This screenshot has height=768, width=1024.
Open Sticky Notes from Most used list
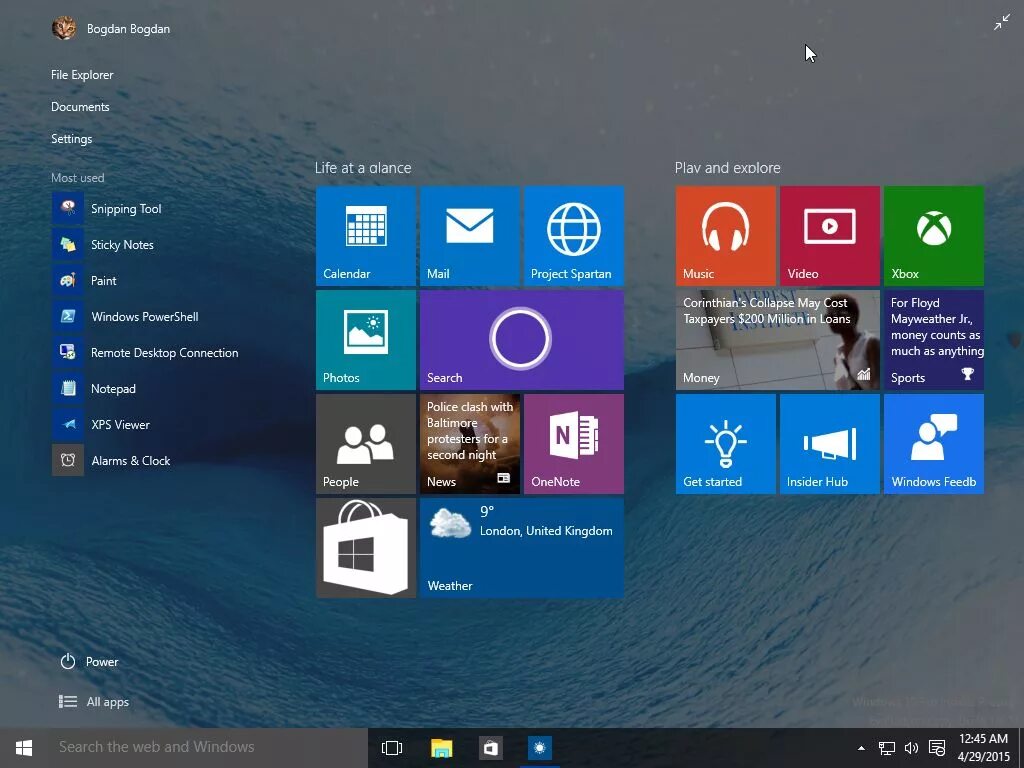(103, 245)
